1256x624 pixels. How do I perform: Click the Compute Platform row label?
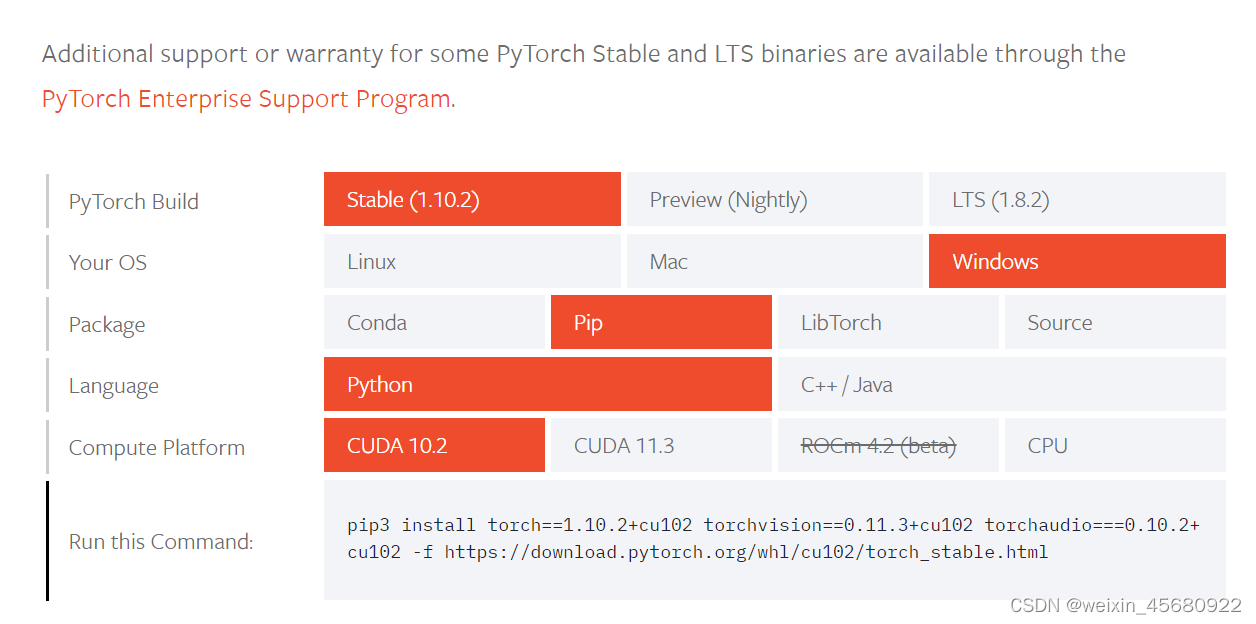tap(157, 447)
